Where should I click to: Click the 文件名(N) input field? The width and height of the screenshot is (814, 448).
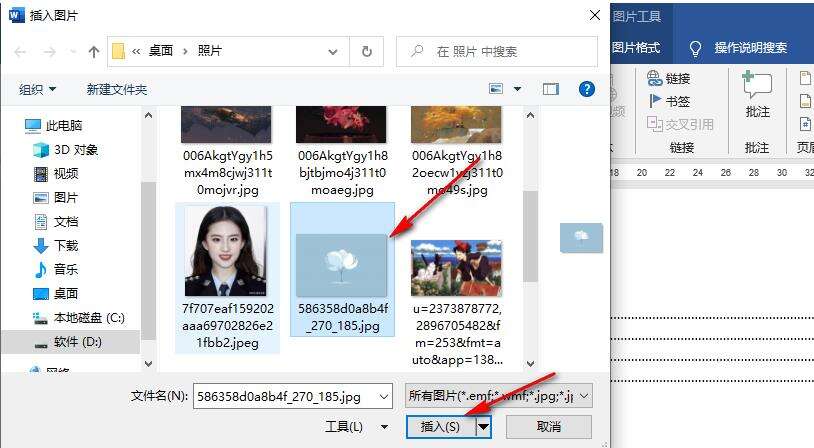(293, 397)
